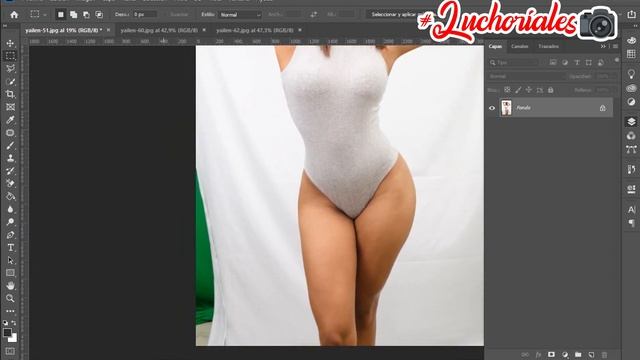Click the Fondo layer thumbnail
The image size is (640, 360).
pyautogui.click(x=506, y=108)
